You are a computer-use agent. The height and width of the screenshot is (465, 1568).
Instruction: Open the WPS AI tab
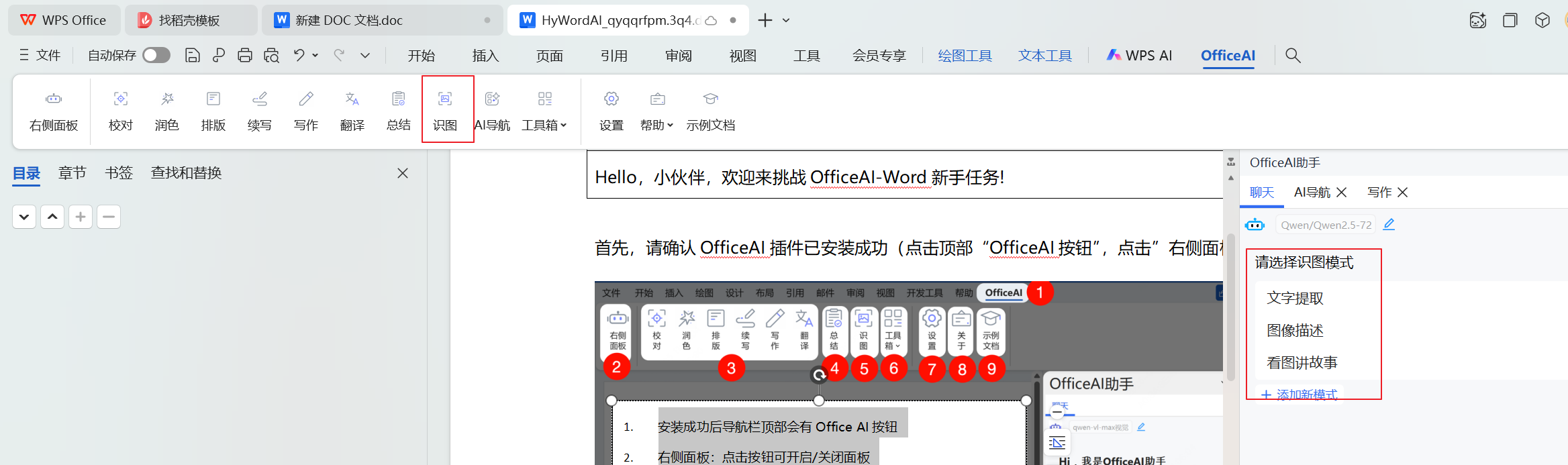[x=1140, y=56]
